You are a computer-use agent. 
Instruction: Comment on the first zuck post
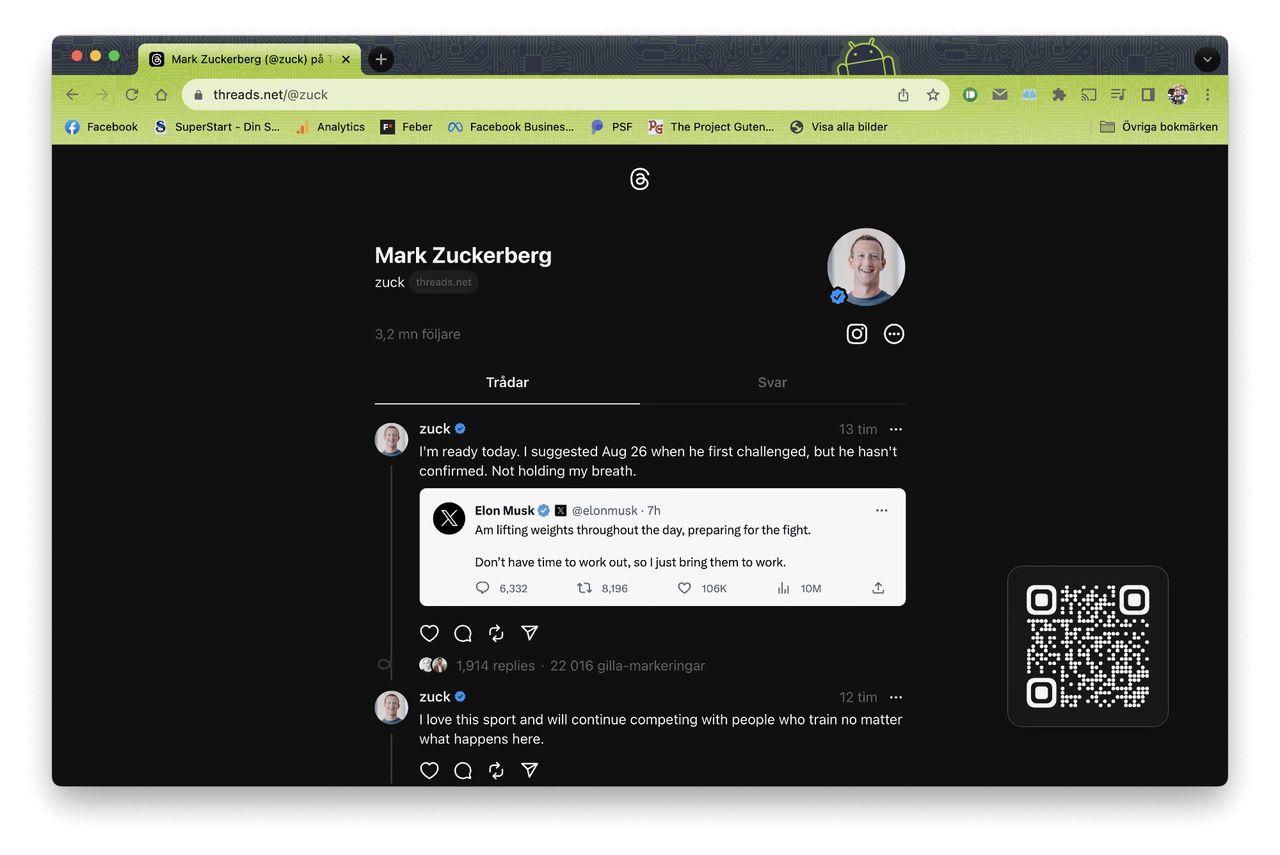point(463,633)
